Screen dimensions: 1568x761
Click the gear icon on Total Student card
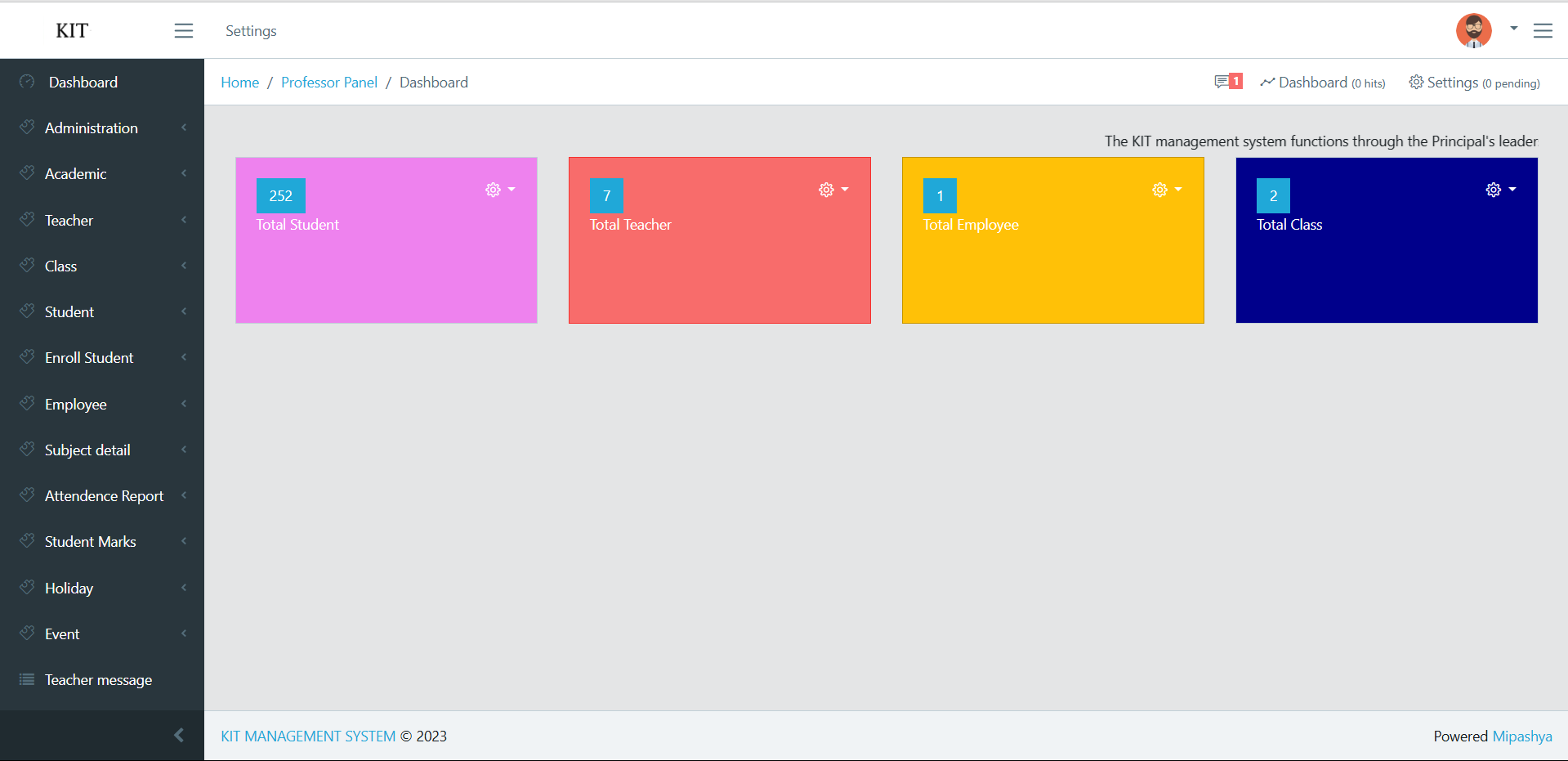pos(493,190)
